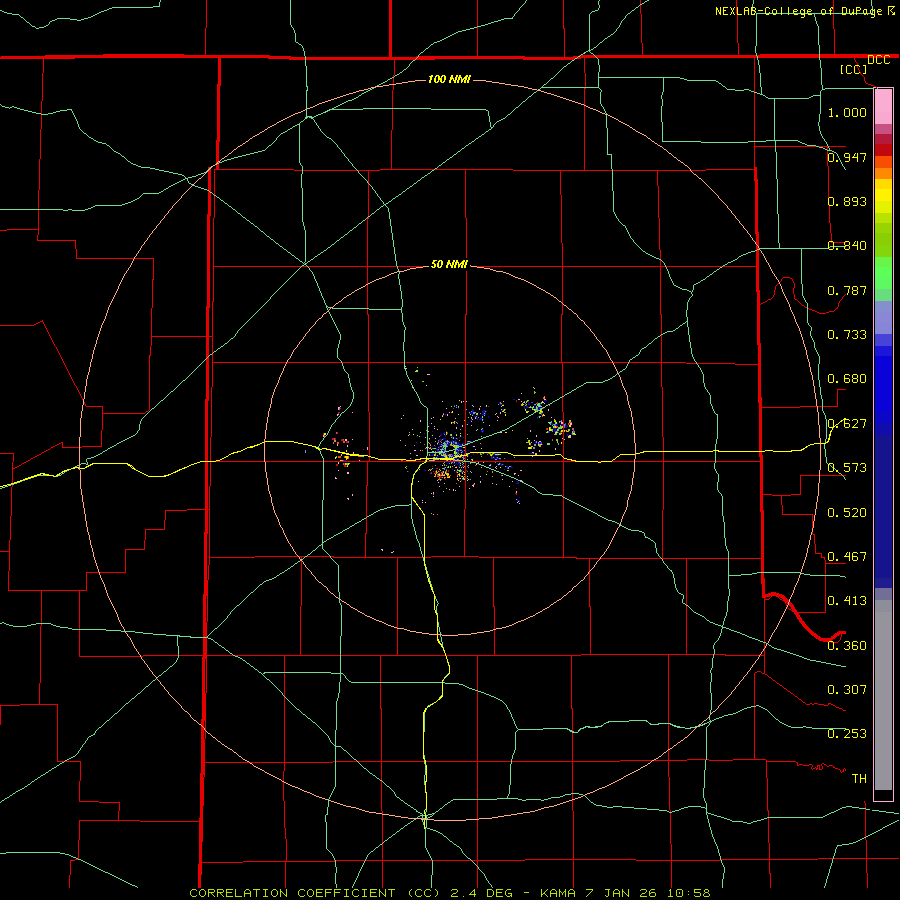
Task: Select the 0.573 scale value
Action: 847,467
